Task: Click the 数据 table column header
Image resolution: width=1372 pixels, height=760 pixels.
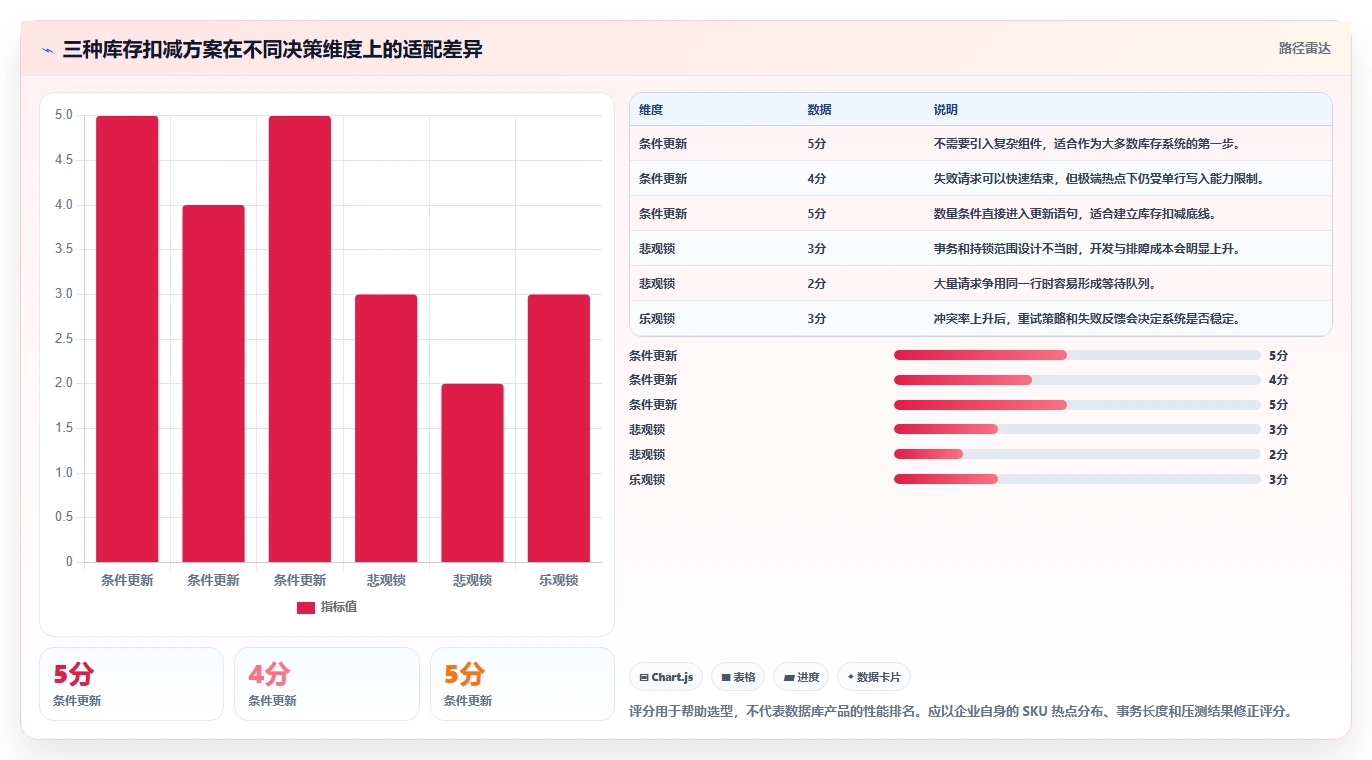Action: click(820, 110)
